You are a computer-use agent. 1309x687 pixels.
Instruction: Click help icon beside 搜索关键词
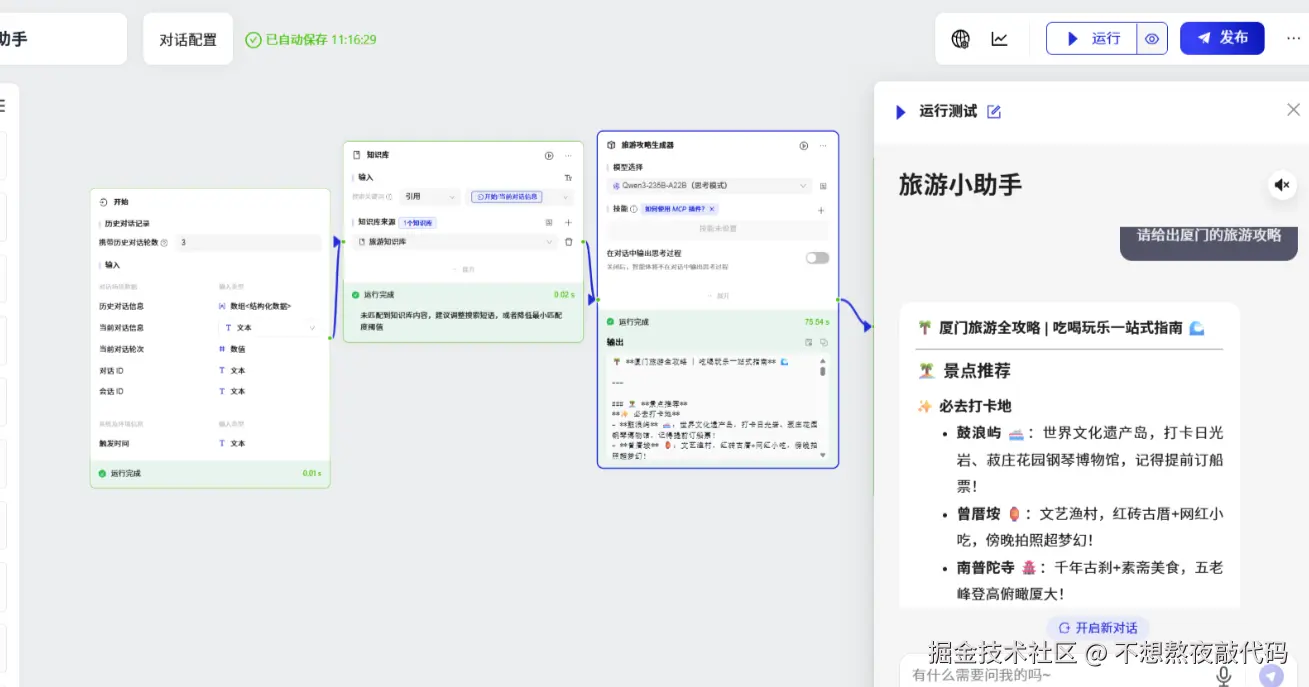click(391, 197)
